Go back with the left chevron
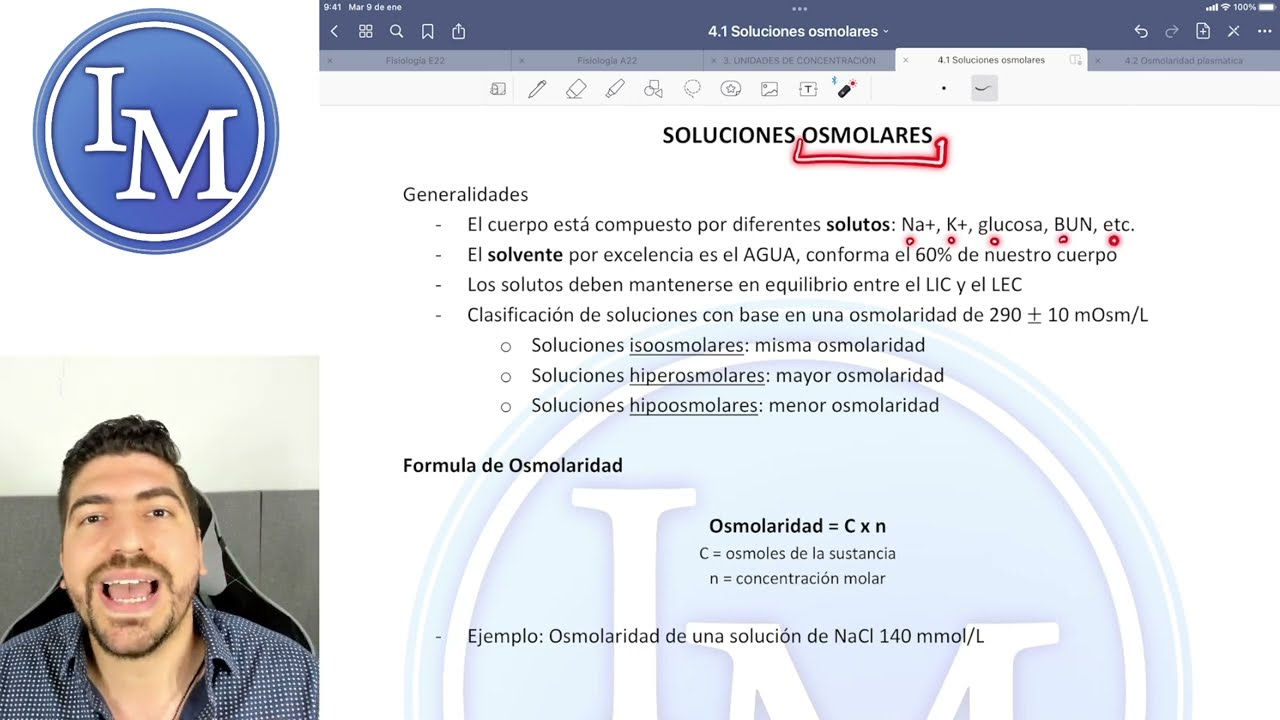1280x720 pixels. click(x=334, y=31)
